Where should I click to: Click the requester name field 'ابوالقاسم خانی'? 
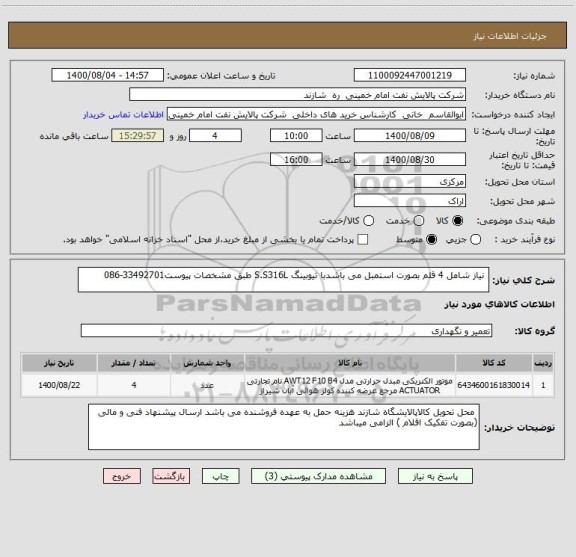point(316,115)
